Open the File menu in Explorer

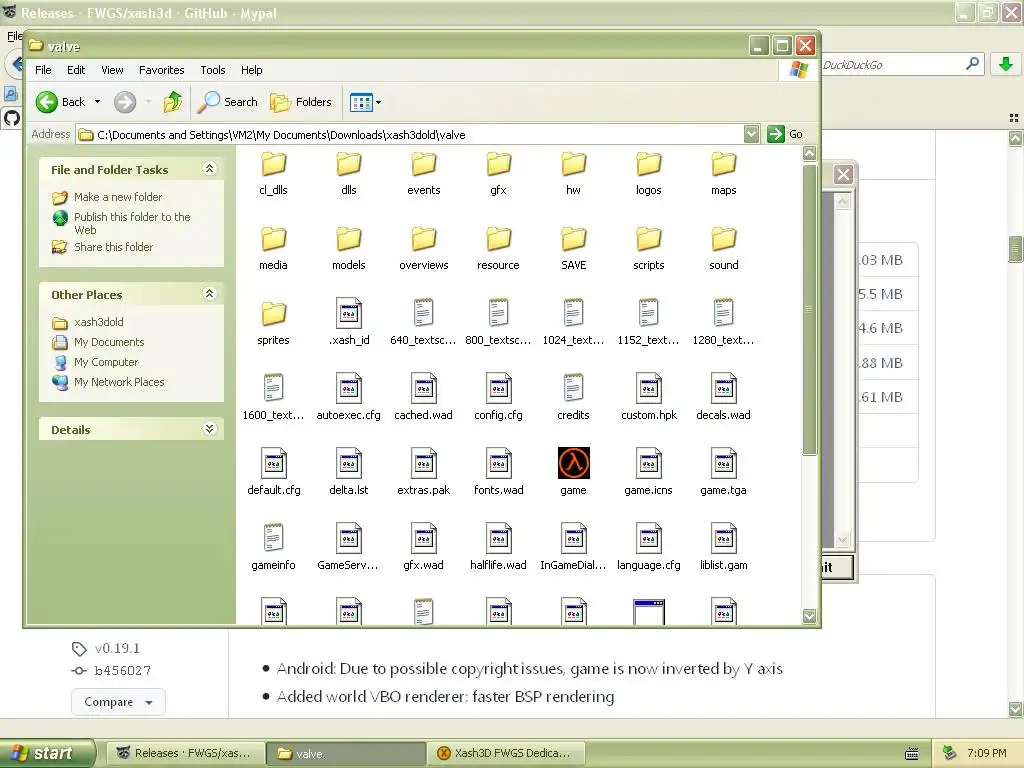43,70
